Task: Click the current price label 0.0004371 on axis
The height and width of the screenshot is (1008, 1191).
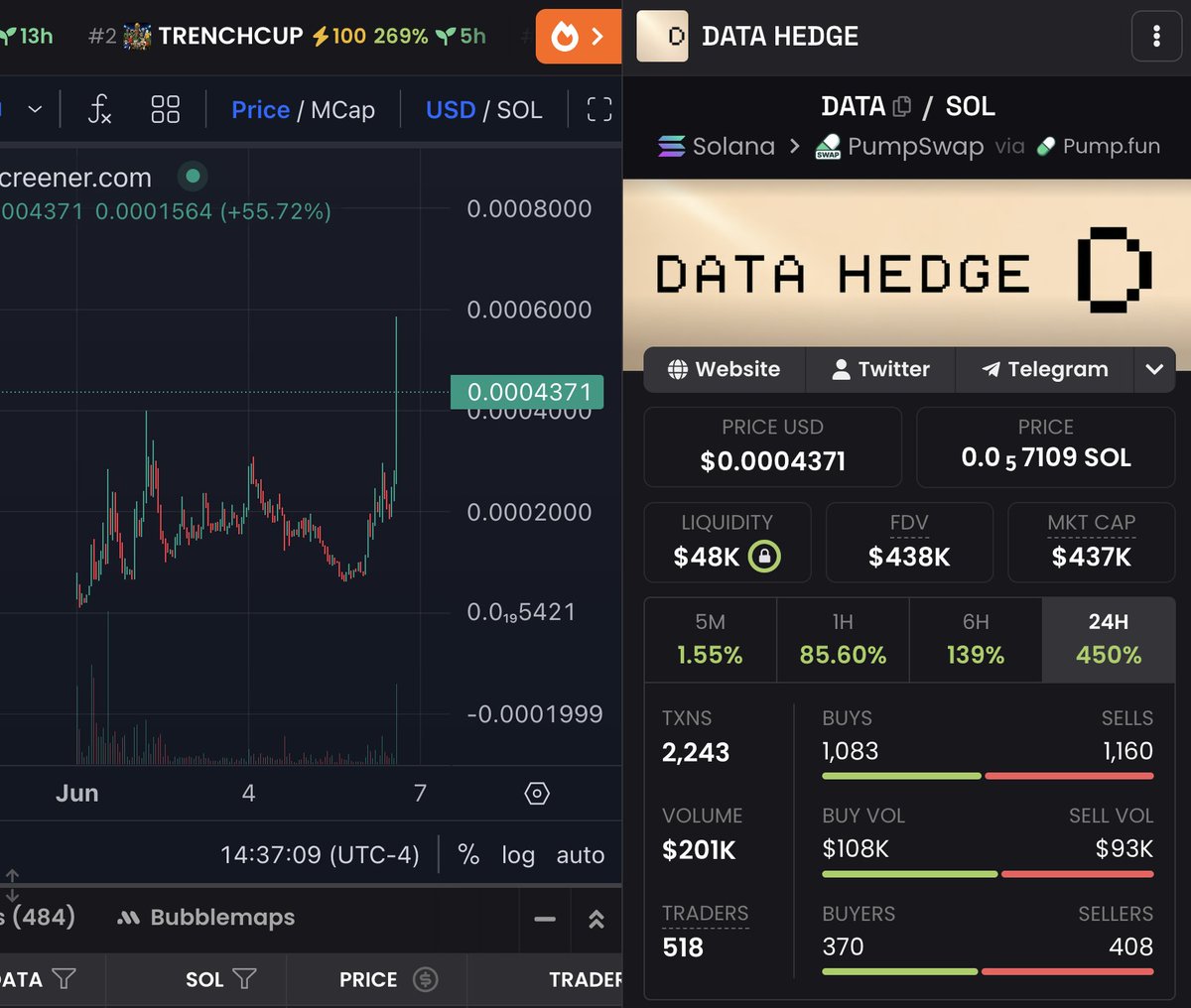Action: 529,392
